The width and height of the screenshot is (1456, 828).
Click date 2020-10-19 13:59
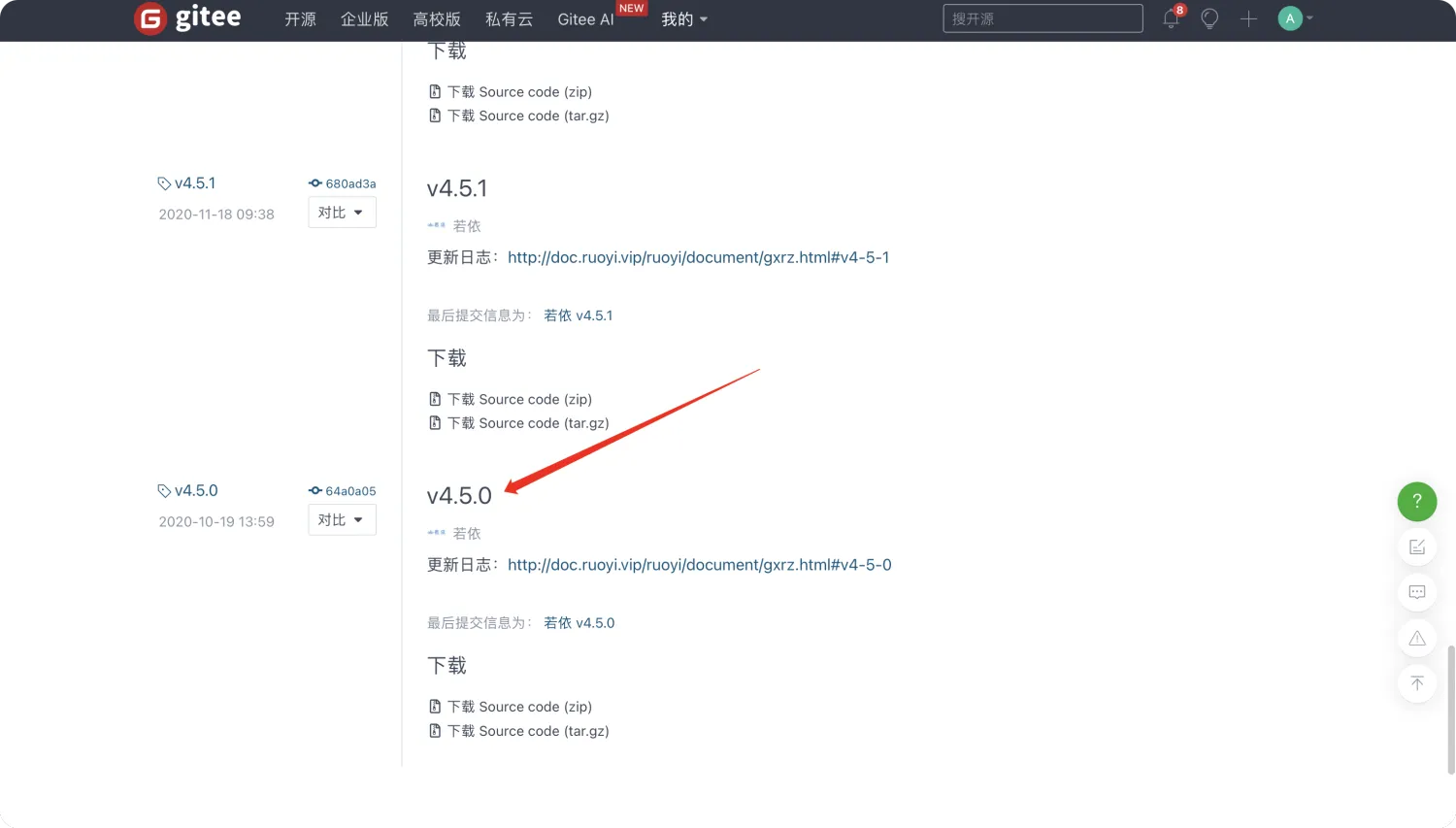pos(216,522)
